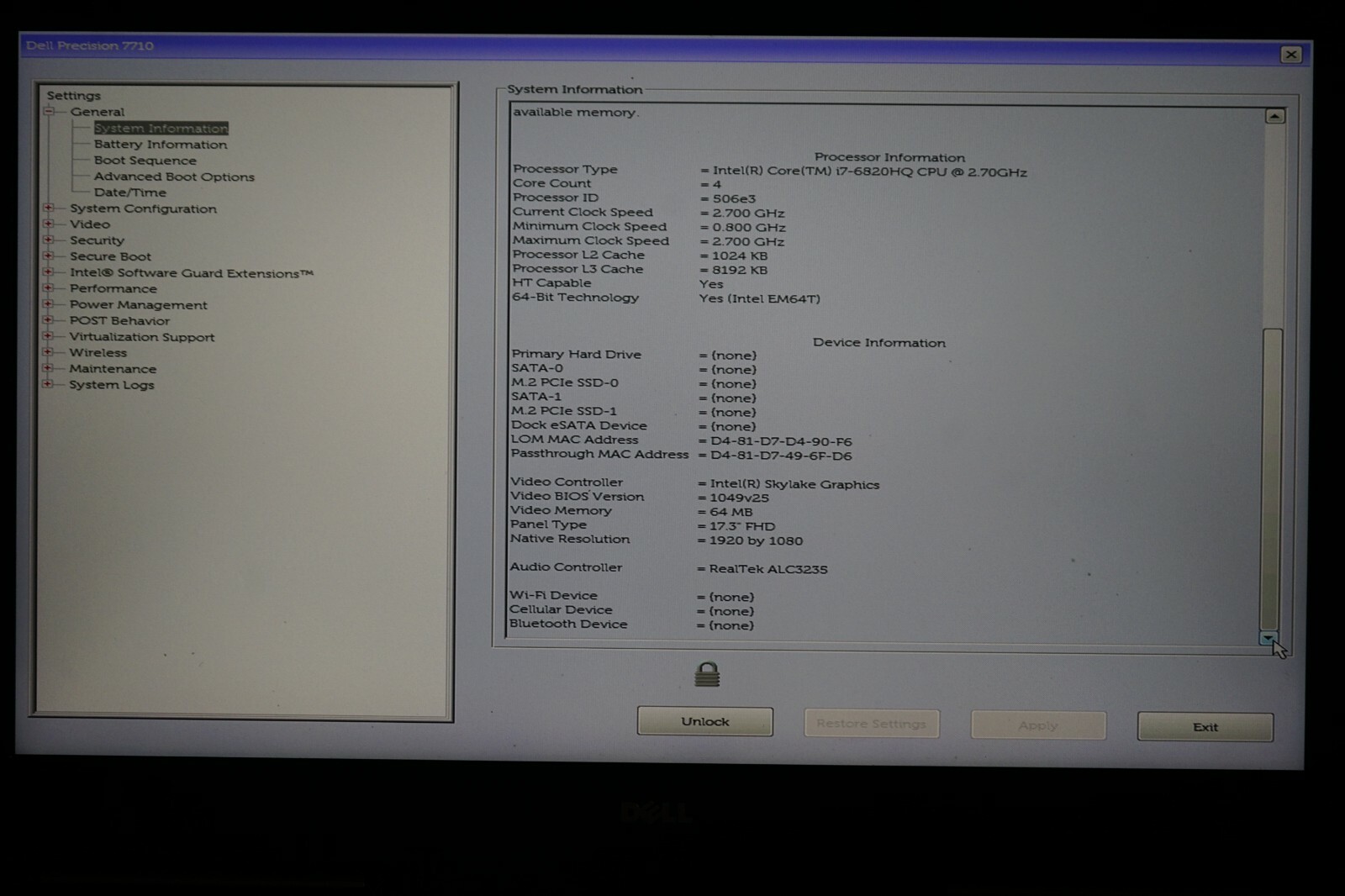Select the Video category label
The width and height of the screenshot is (1345, 896).
(90, 224)
